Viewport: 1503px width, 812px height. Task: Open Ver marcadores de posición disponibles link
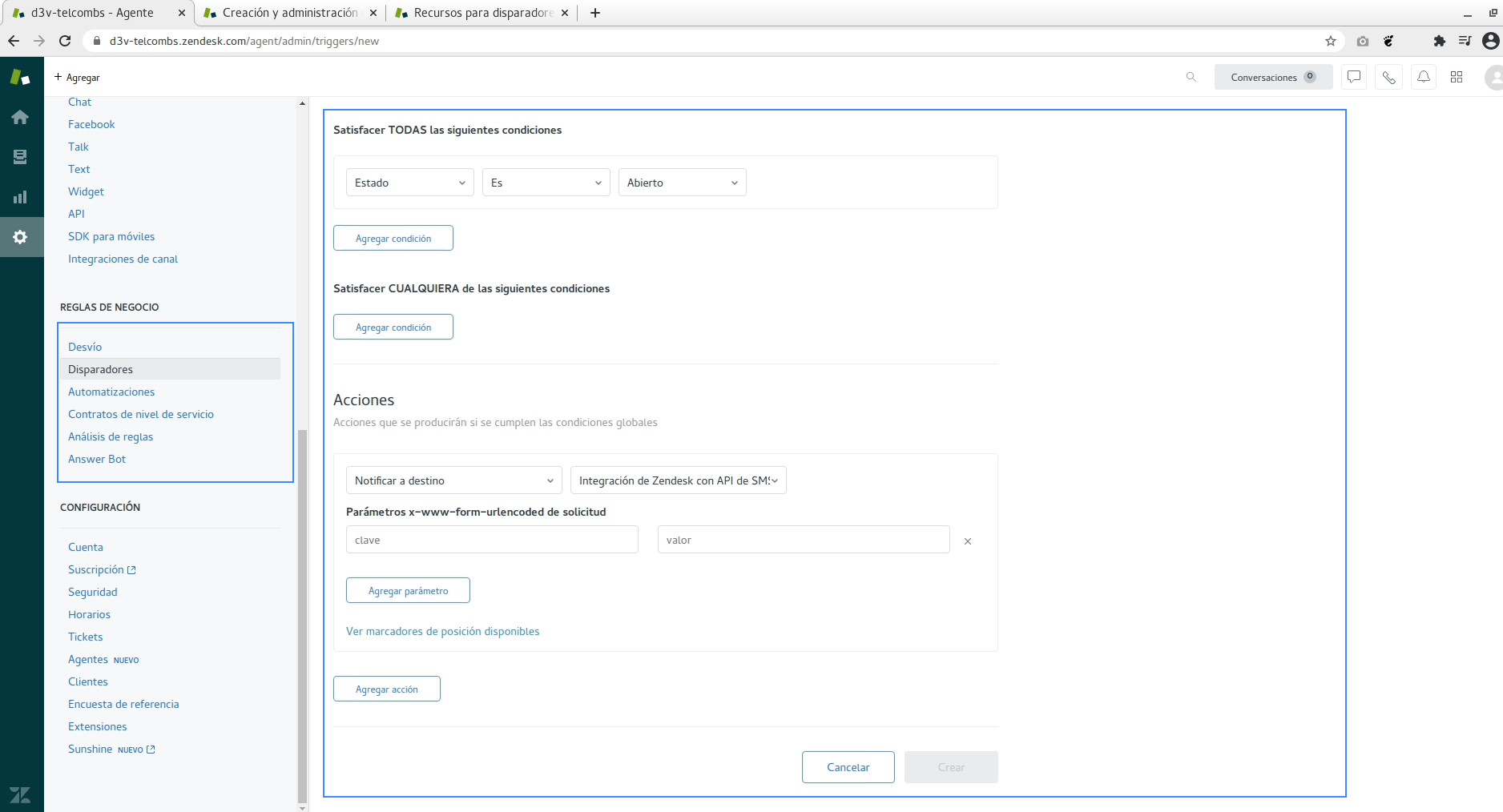point(443,631)
